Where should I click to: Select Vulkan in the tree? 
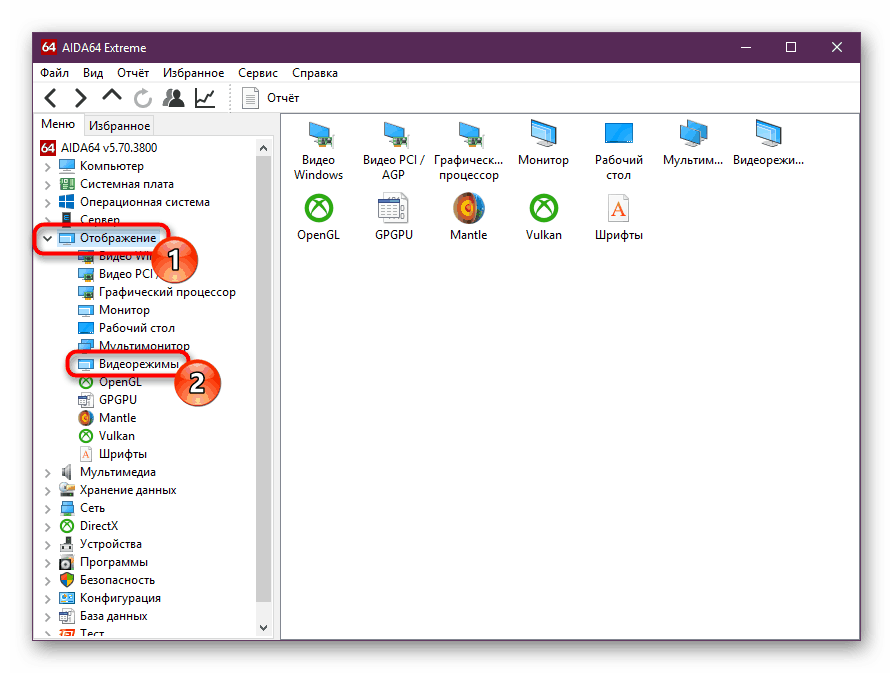(x=107, y=436)
